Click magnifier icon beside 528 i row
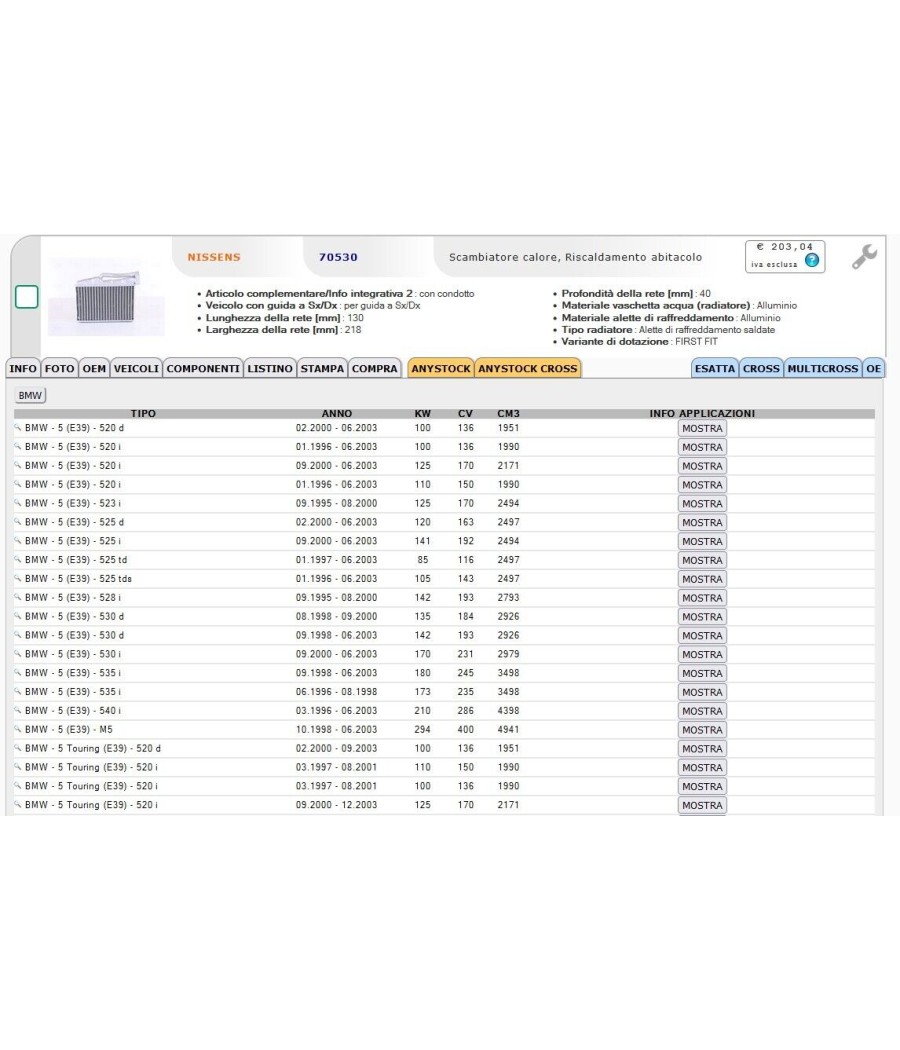Viewport: 900px width, 1050px height. tap(18, 597)
